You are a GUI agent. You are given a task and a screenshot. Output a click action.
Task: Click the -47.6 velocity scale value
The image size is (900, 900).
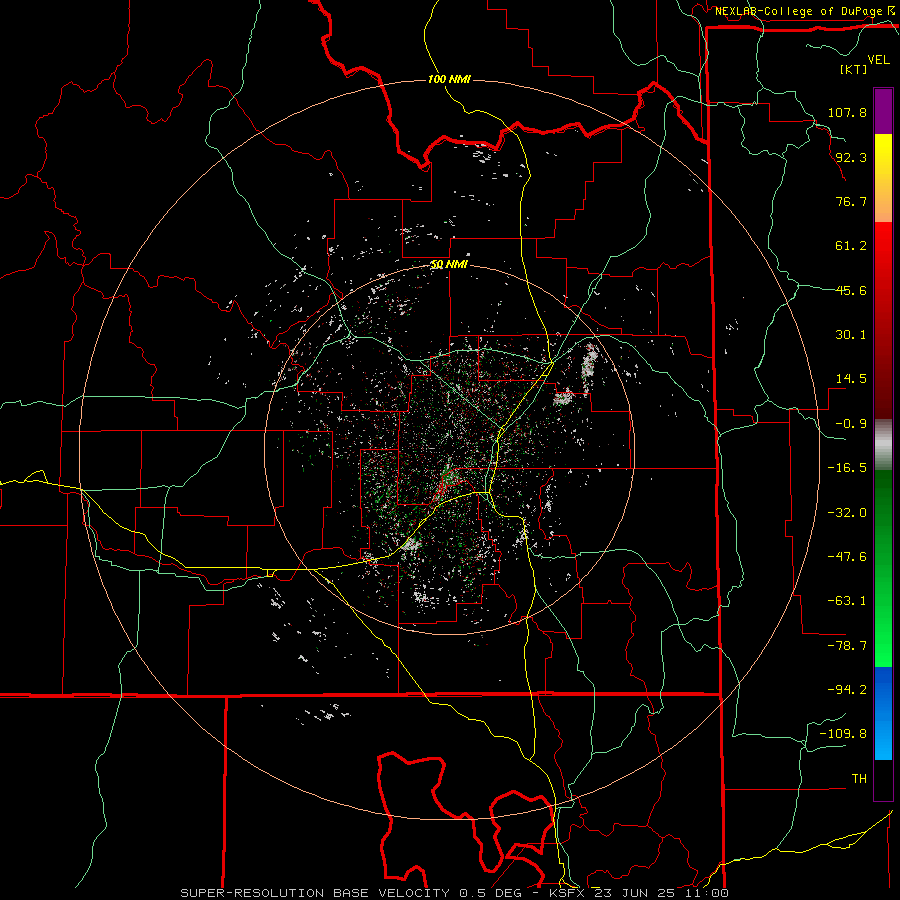pos(847,556)
